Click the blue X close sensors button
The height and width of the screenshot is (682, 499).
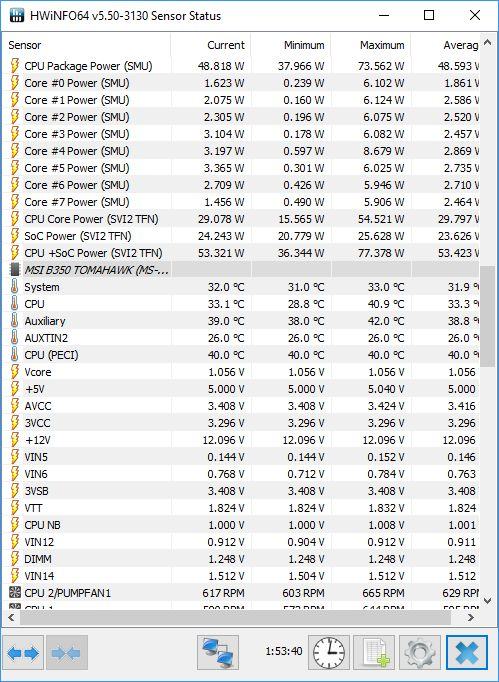coord(467,652)
